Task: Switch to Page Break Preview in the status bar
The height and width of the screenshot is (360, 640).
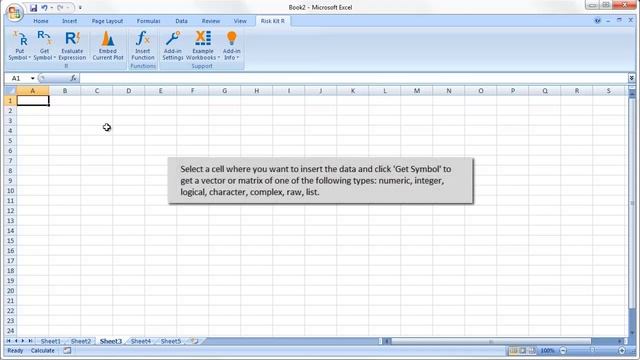Action: click(x=532, y=350)
